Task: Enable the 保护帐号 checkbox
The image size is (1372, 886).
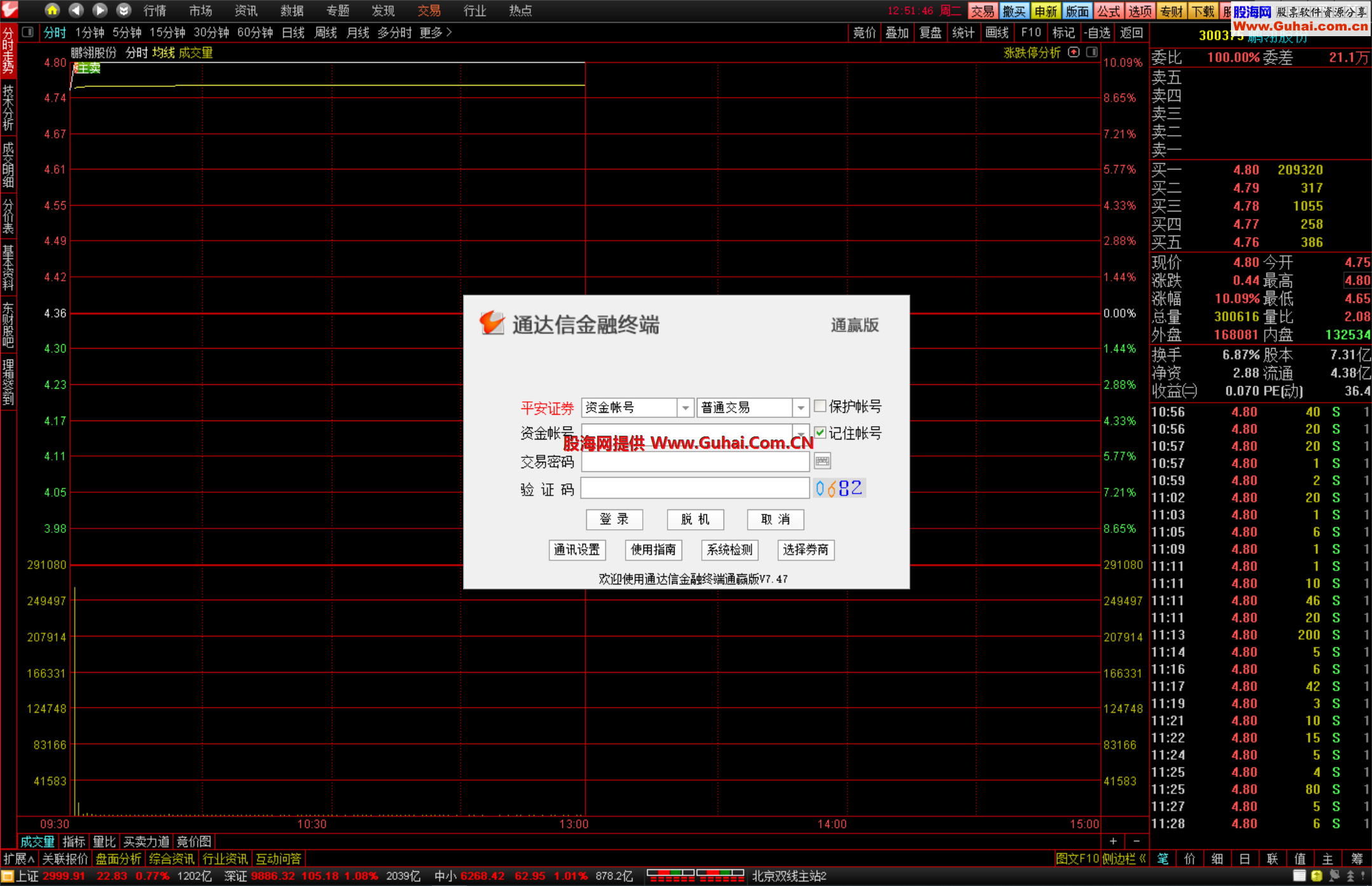Action: (x=820, y=406)
